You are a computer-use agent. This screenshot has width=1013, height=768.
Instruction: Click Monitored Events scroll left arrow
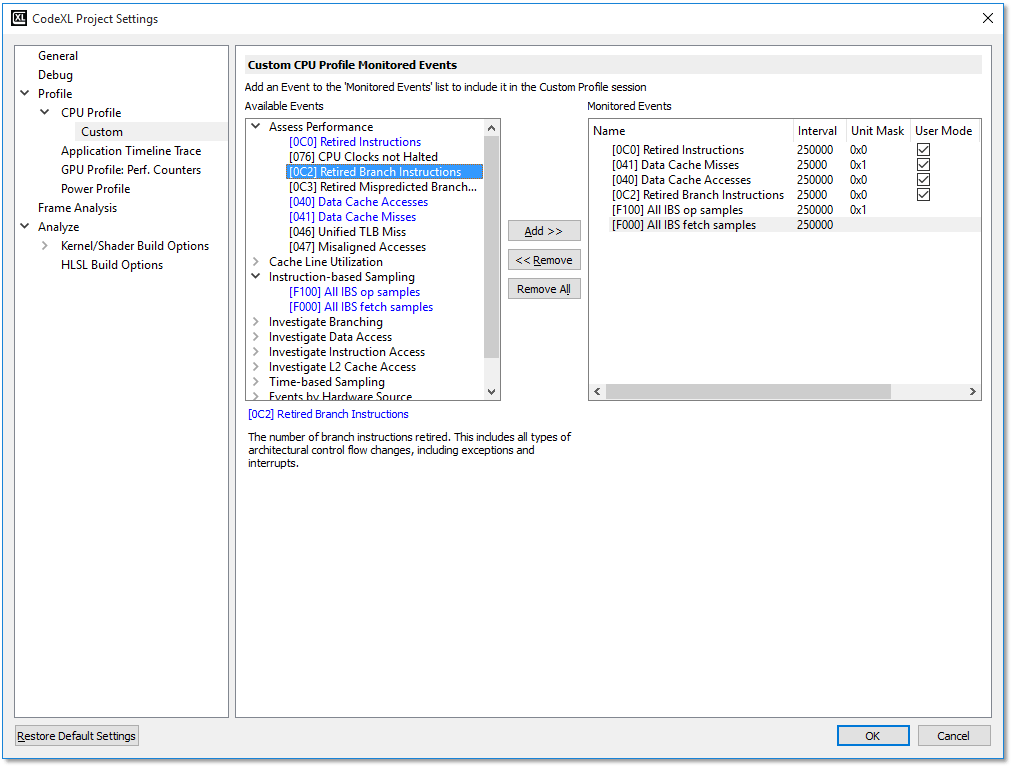597,391
